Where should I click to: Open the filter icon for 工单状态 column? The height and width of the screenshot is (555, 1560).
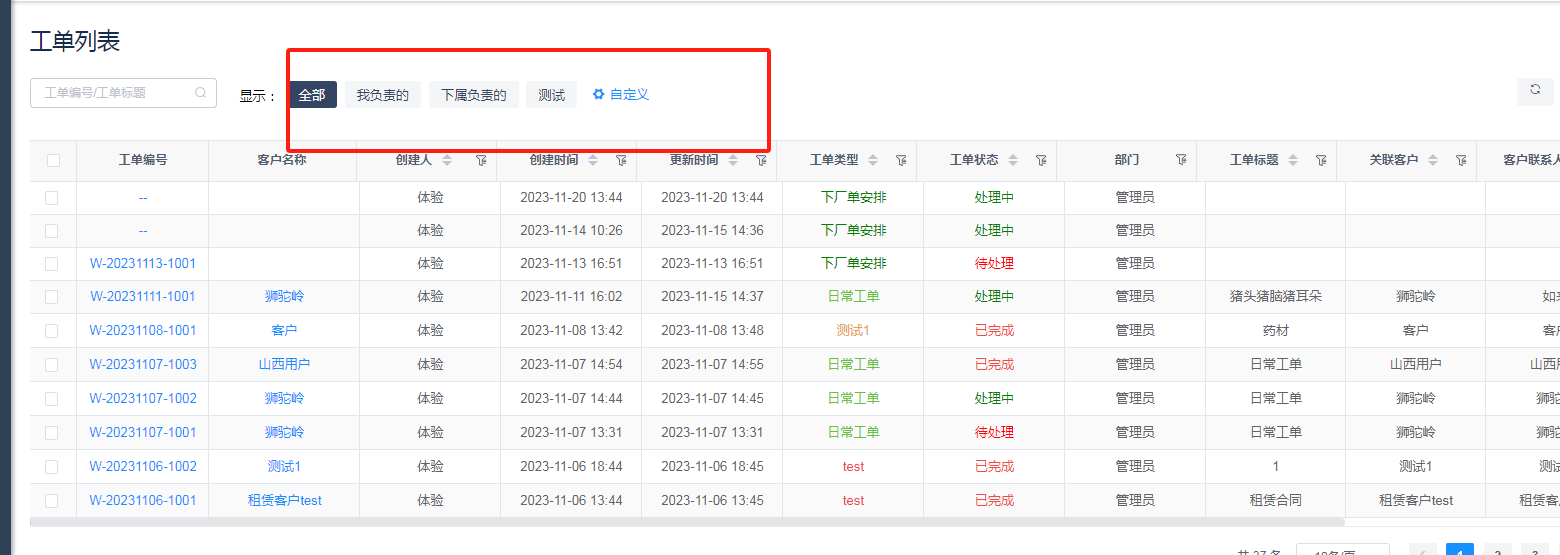coord(1041,160)
